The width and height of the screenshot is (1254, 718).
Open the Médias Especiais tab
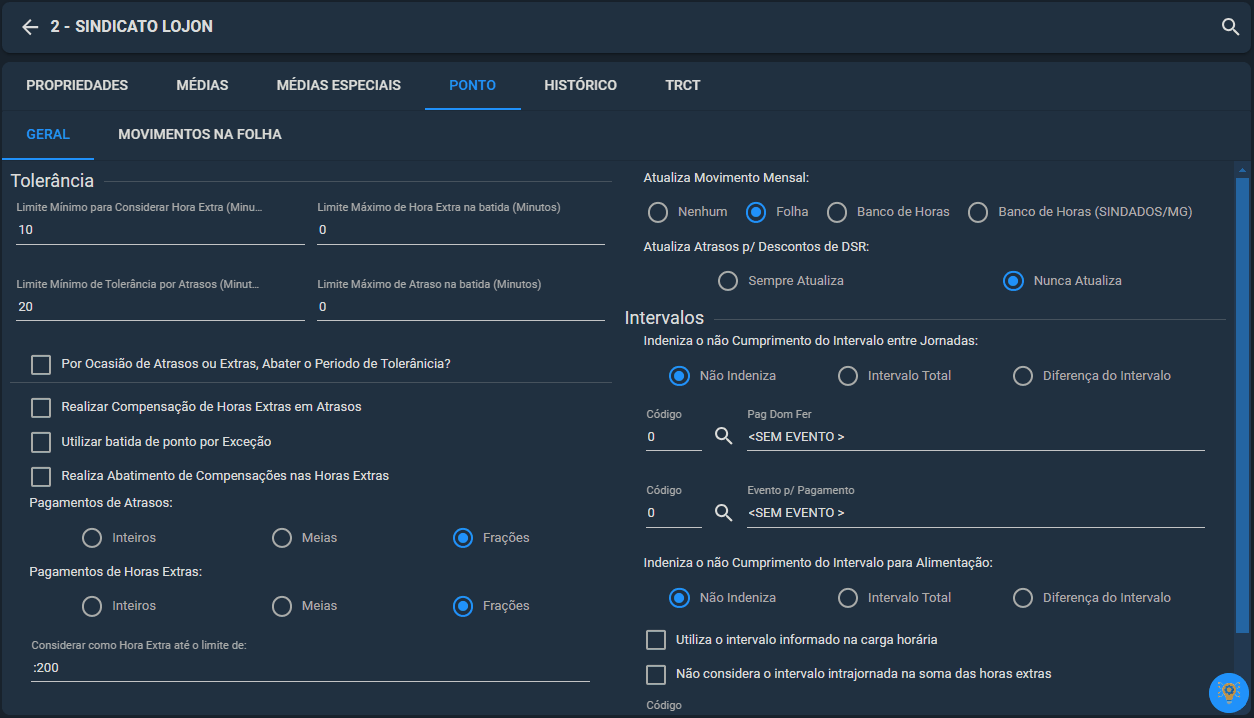click(339, 85)
